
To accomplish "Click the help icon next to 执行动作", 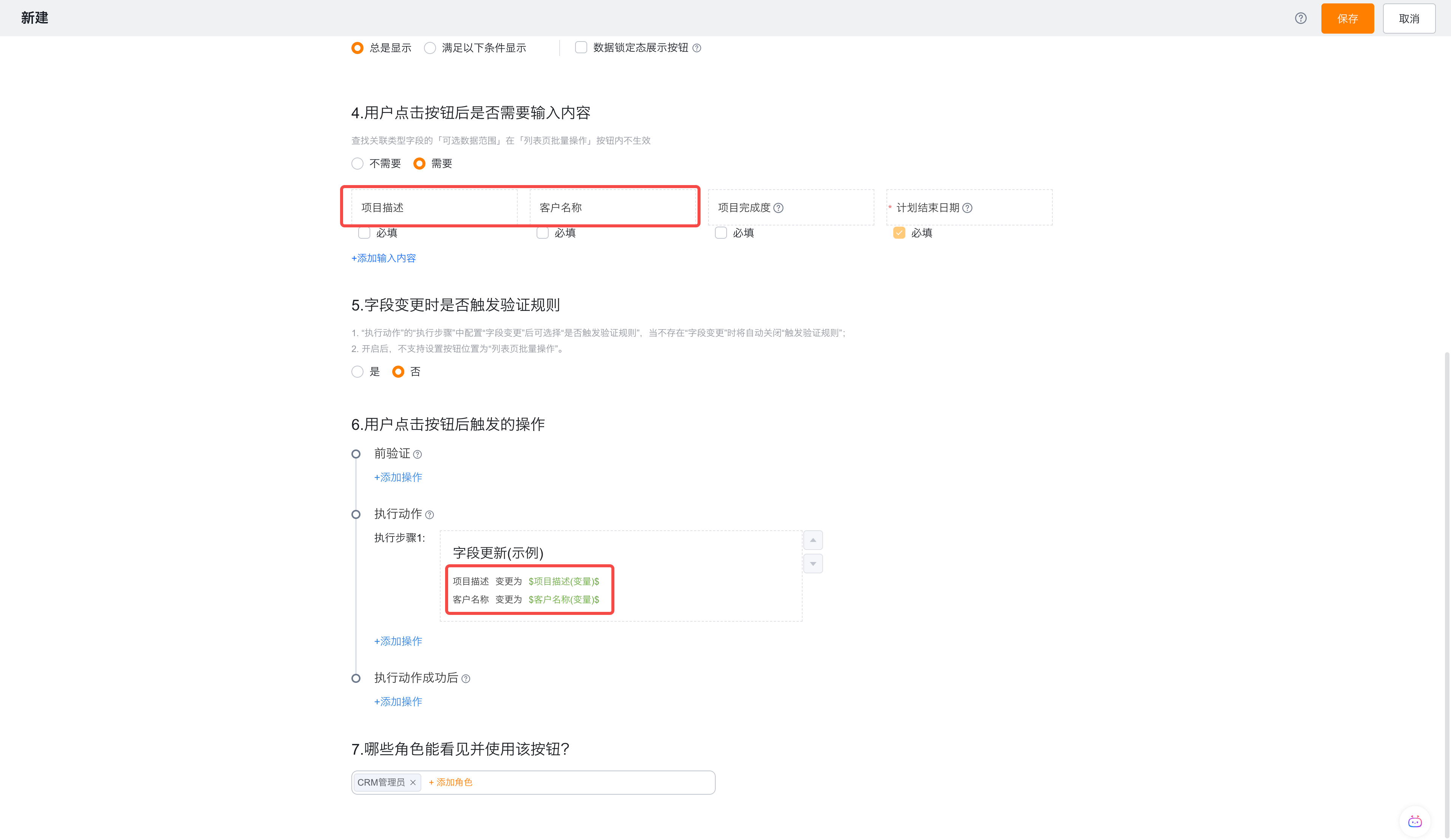I will point(430,515).
